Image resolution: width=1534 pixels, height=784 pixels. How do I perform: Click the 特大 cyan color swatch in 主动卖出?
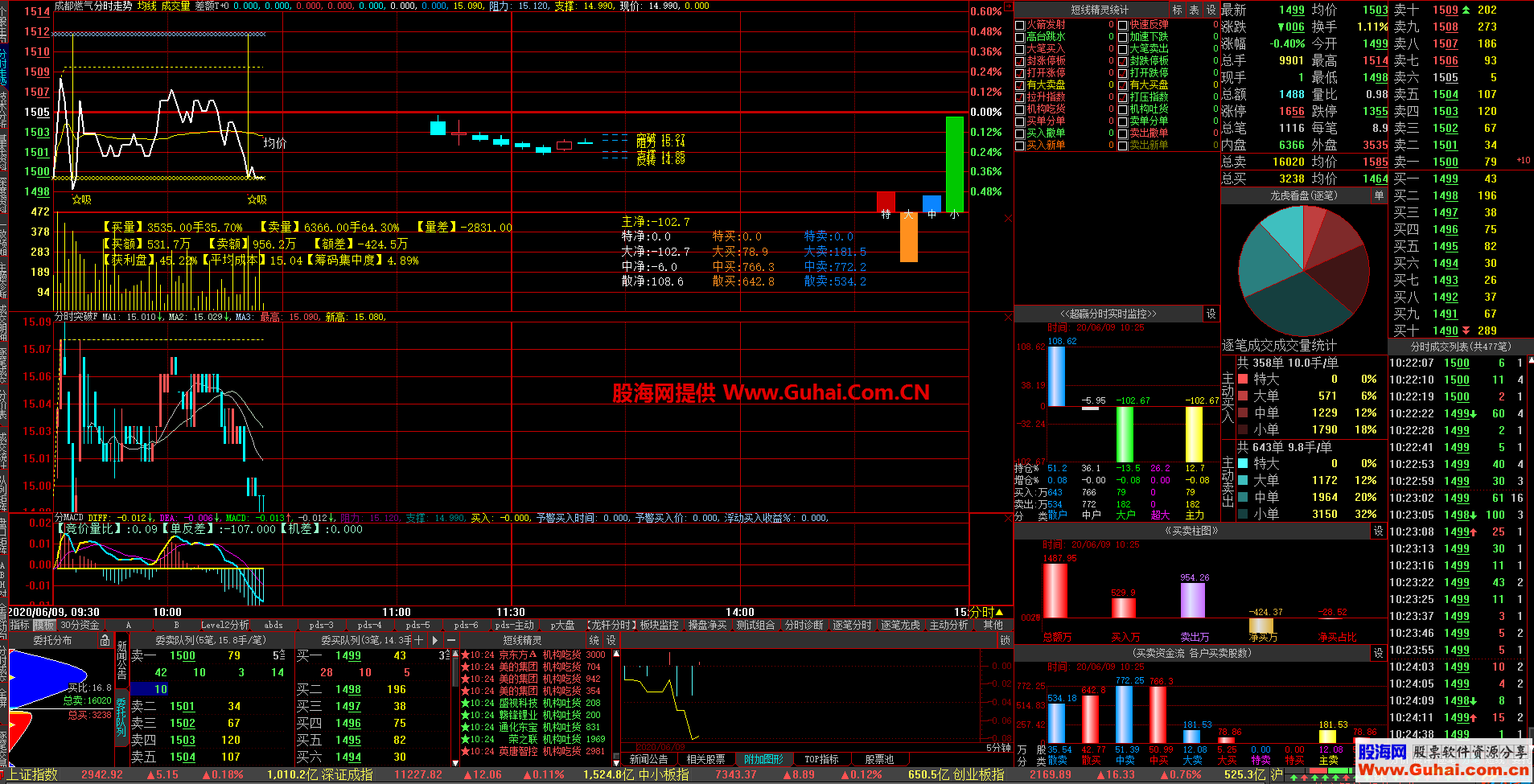(1243, 463)
